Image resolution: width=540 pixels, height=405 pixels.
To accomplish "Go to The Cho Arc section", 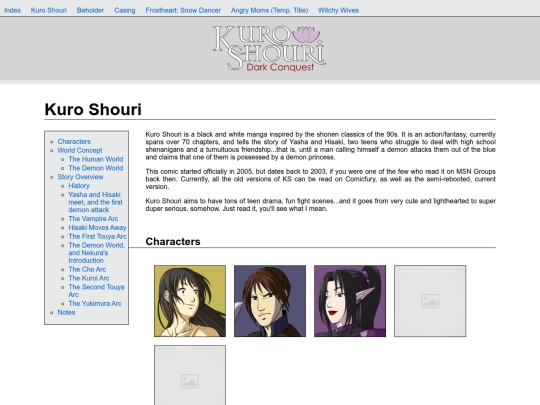I will 87,269.
